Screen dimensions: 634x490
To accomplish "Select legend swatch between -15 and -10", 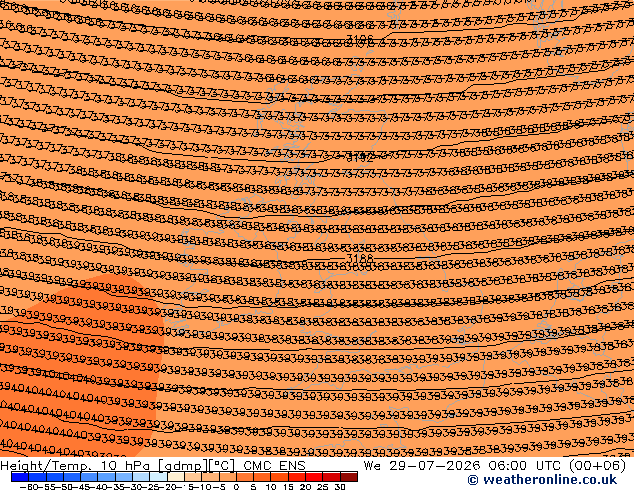I will coord(193,477).
